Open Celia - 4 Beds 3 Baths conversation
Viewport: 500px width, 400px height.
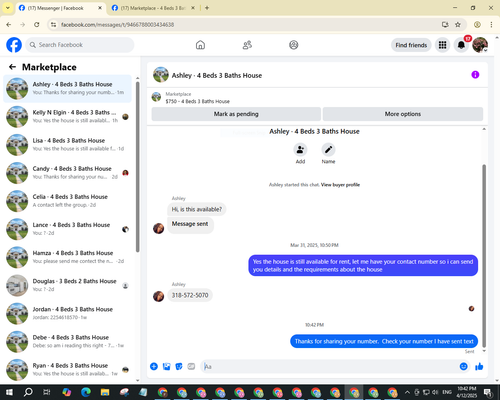[x=67, y=201]
